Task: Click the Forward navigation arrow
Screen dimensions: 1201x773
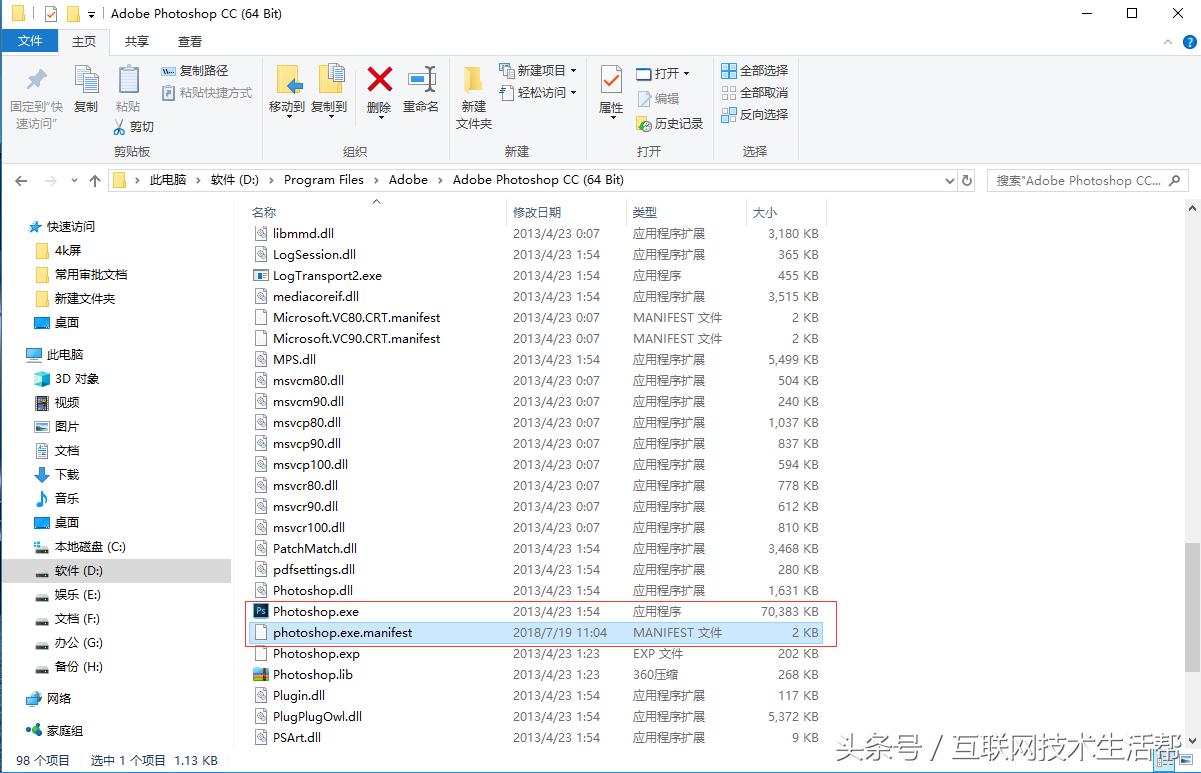Action: pyautogui.click(x=51, y=181)
